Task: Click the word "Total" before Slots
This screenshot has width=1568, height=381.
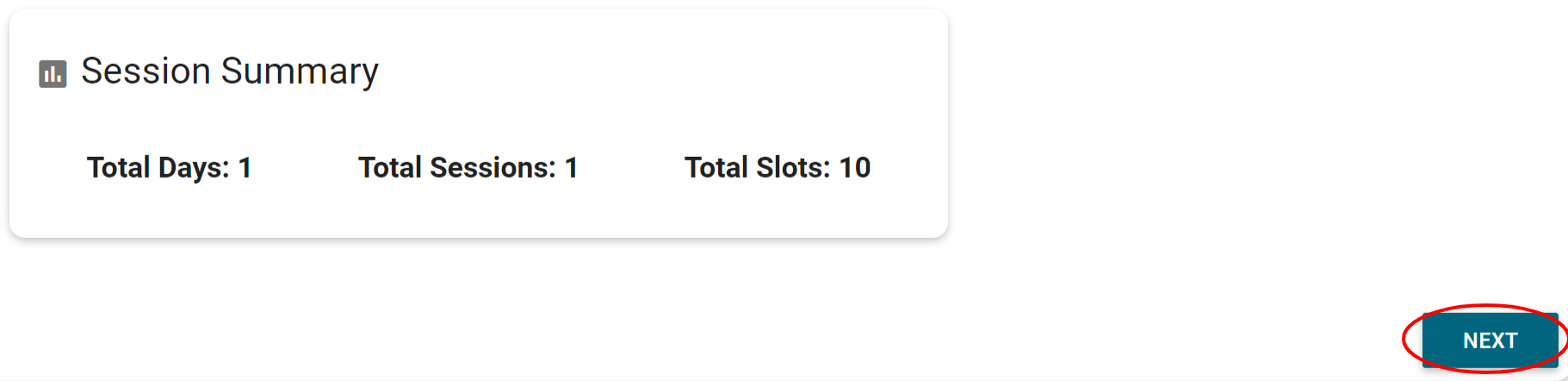Action: 716,167
